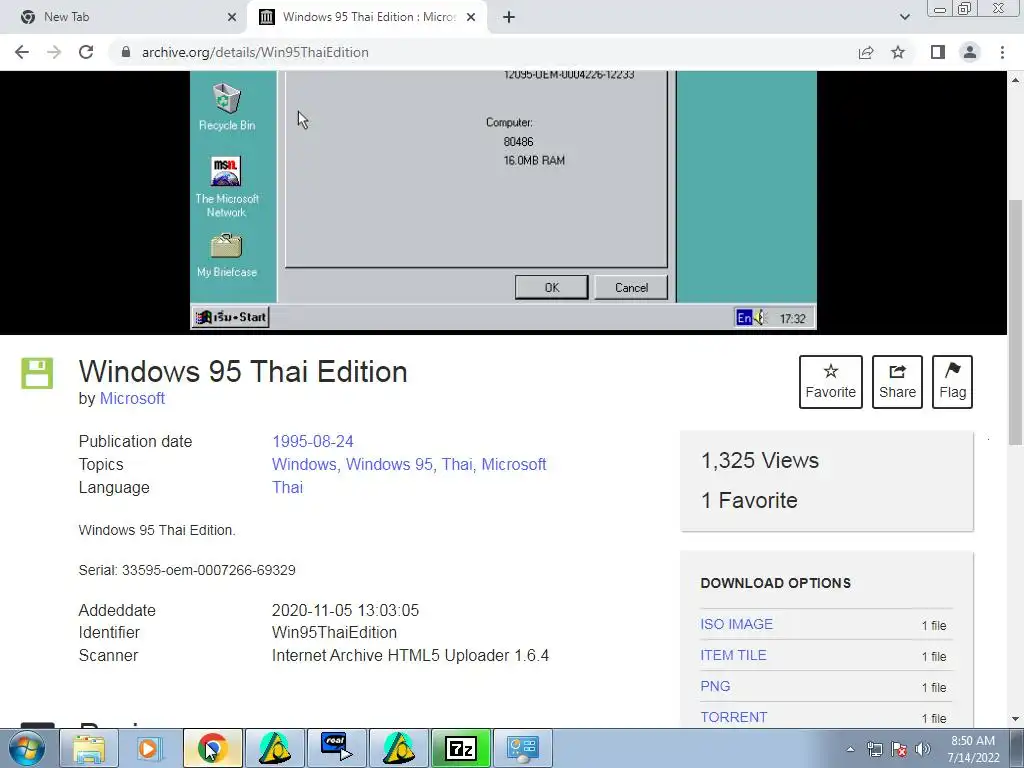
Task: Favorite this archive item
Action: click(x=831, y=382)
